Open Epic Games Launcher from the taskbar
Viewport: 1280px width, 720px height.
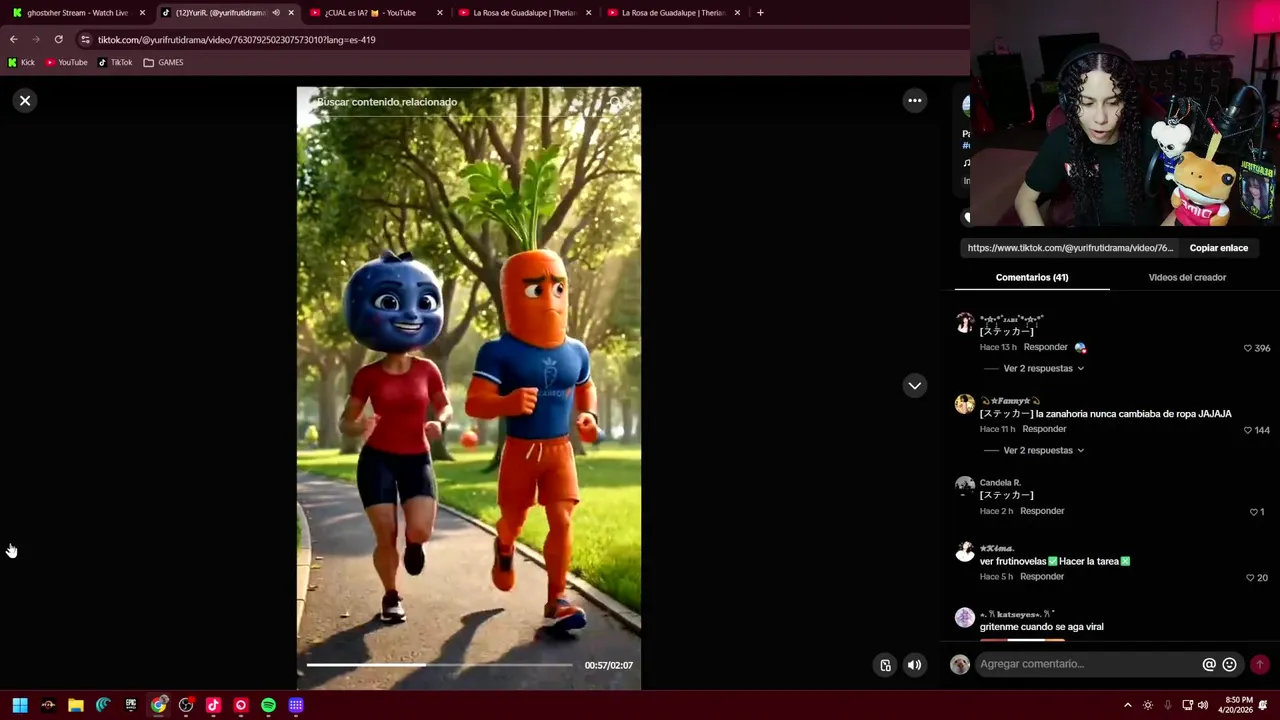(x=131, y=705)
